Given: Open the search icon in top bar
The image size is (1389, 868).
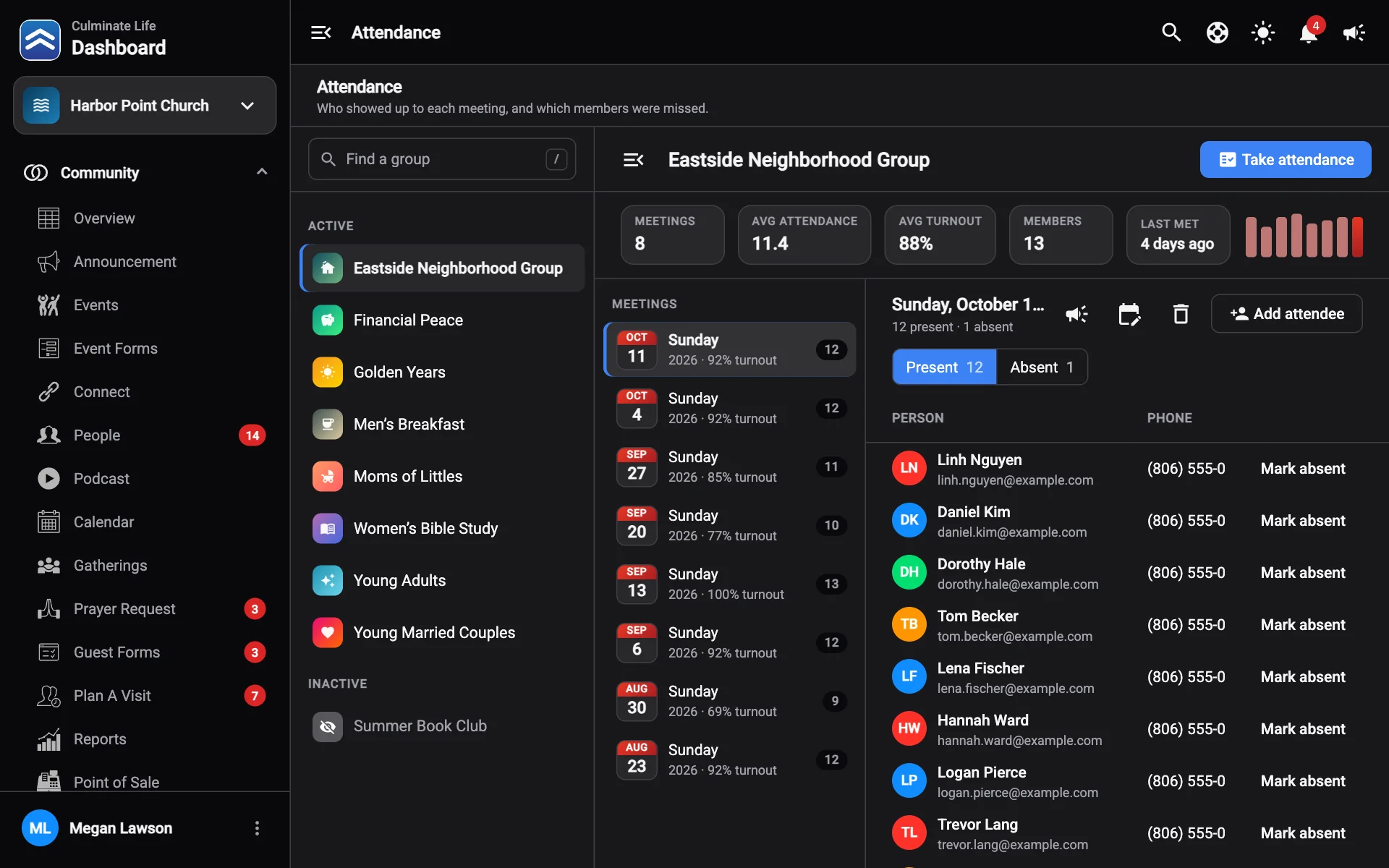Looking at the screenshot, I should click(1171, 33).
